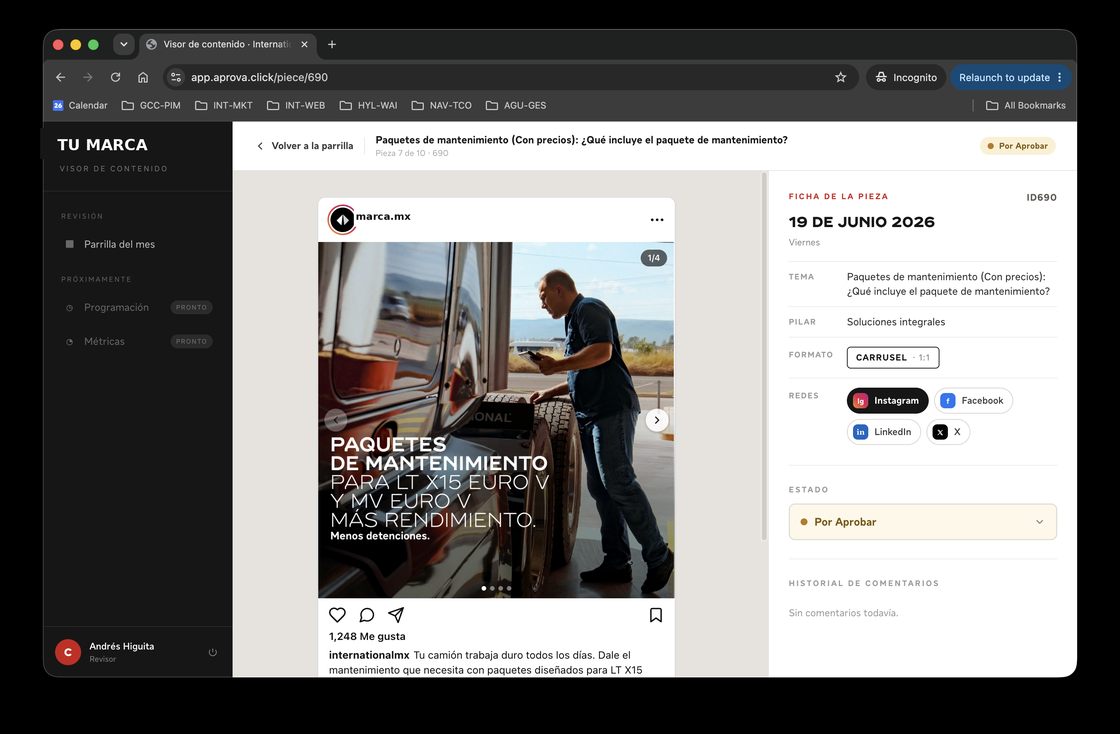Bookmark this page with star icon
The height and width of the screenshot is (734, 1120).
tap(841, 77)
